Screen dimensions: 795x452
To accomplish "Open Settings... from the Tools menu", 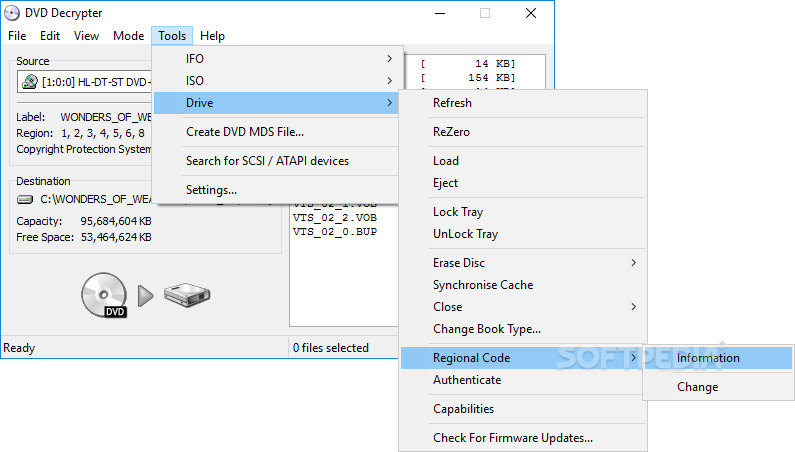I will (x=276, y=190).
